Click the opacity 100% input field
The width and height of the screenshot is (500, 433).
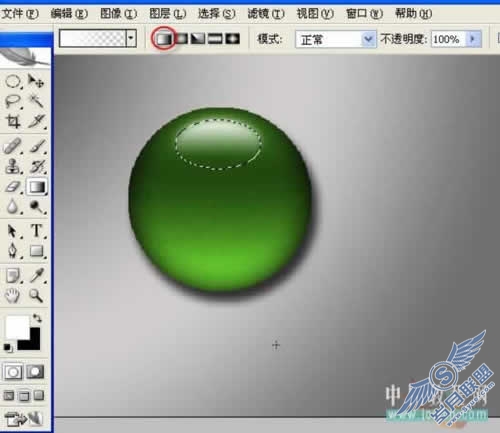tap(449, 39)
